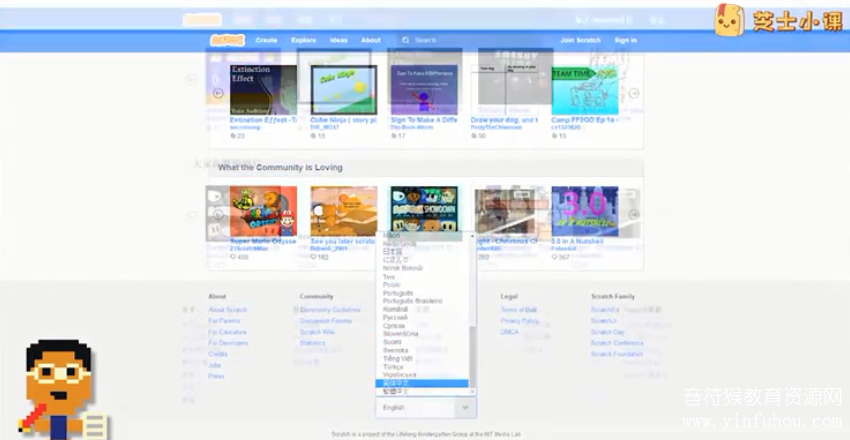Open For Educators footer link
850x440 pixels.
227,332
